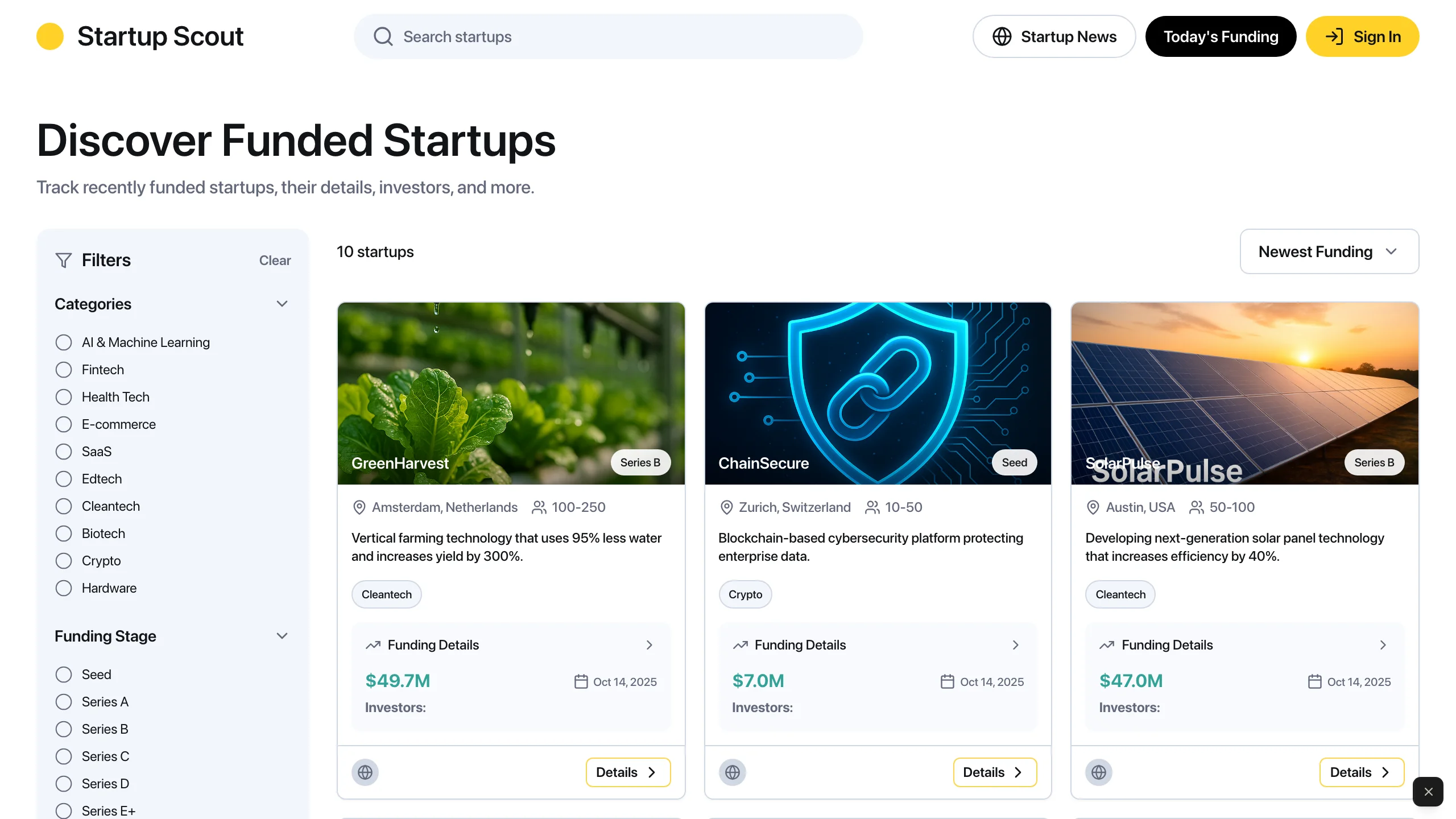Choose the Crypto category filter
This screenshot has width=1456, height=819.
coord(63,560)
